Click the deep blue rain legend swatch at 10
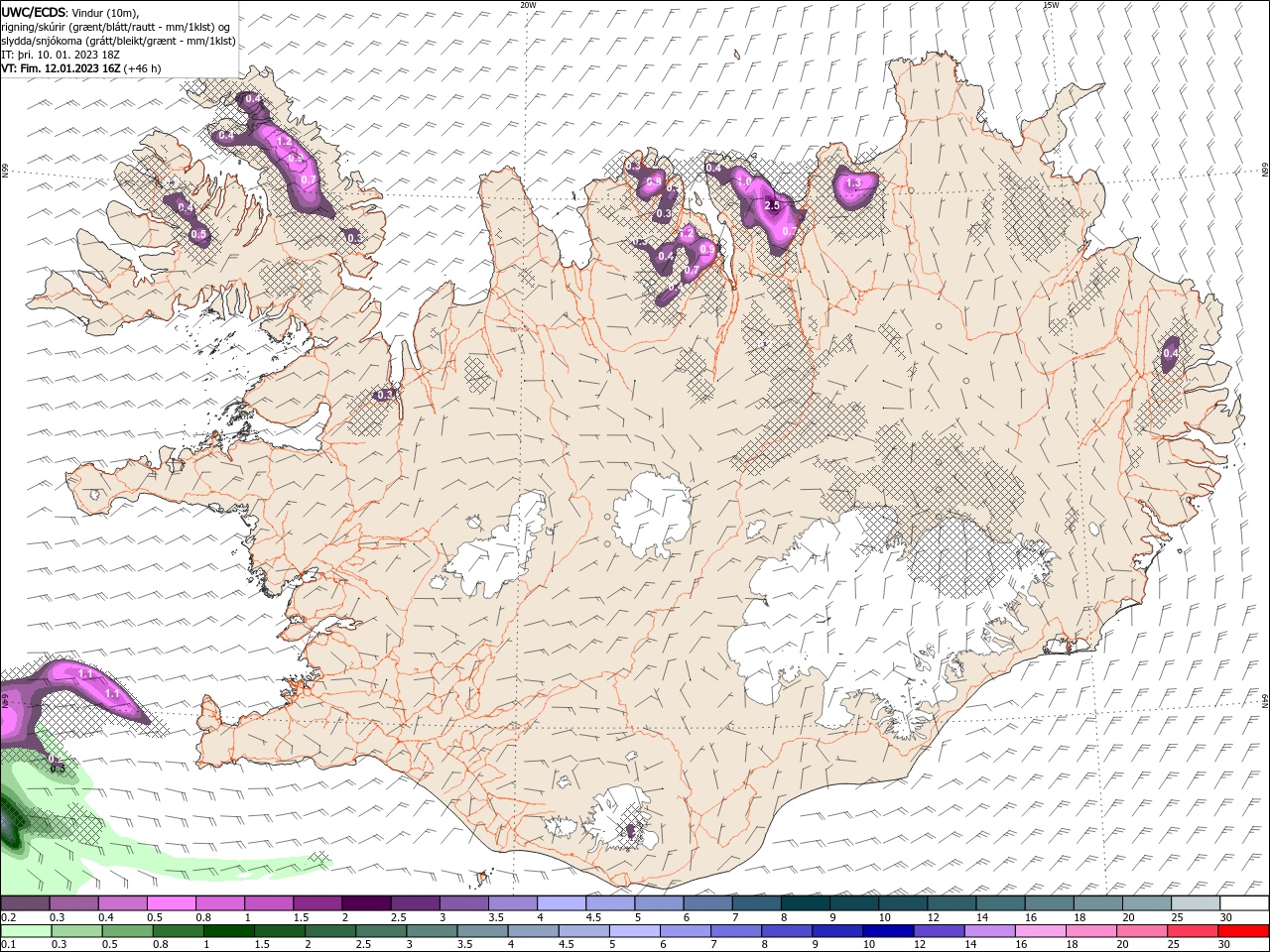Screen dimensions: 1270x952 point(887,931)
